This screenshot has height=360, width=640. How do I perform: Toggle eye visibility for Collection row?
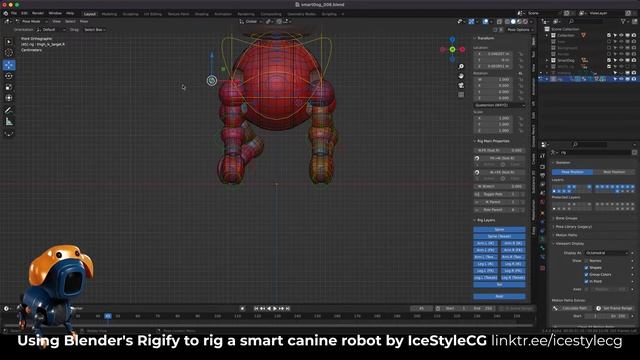coord(621,36)
